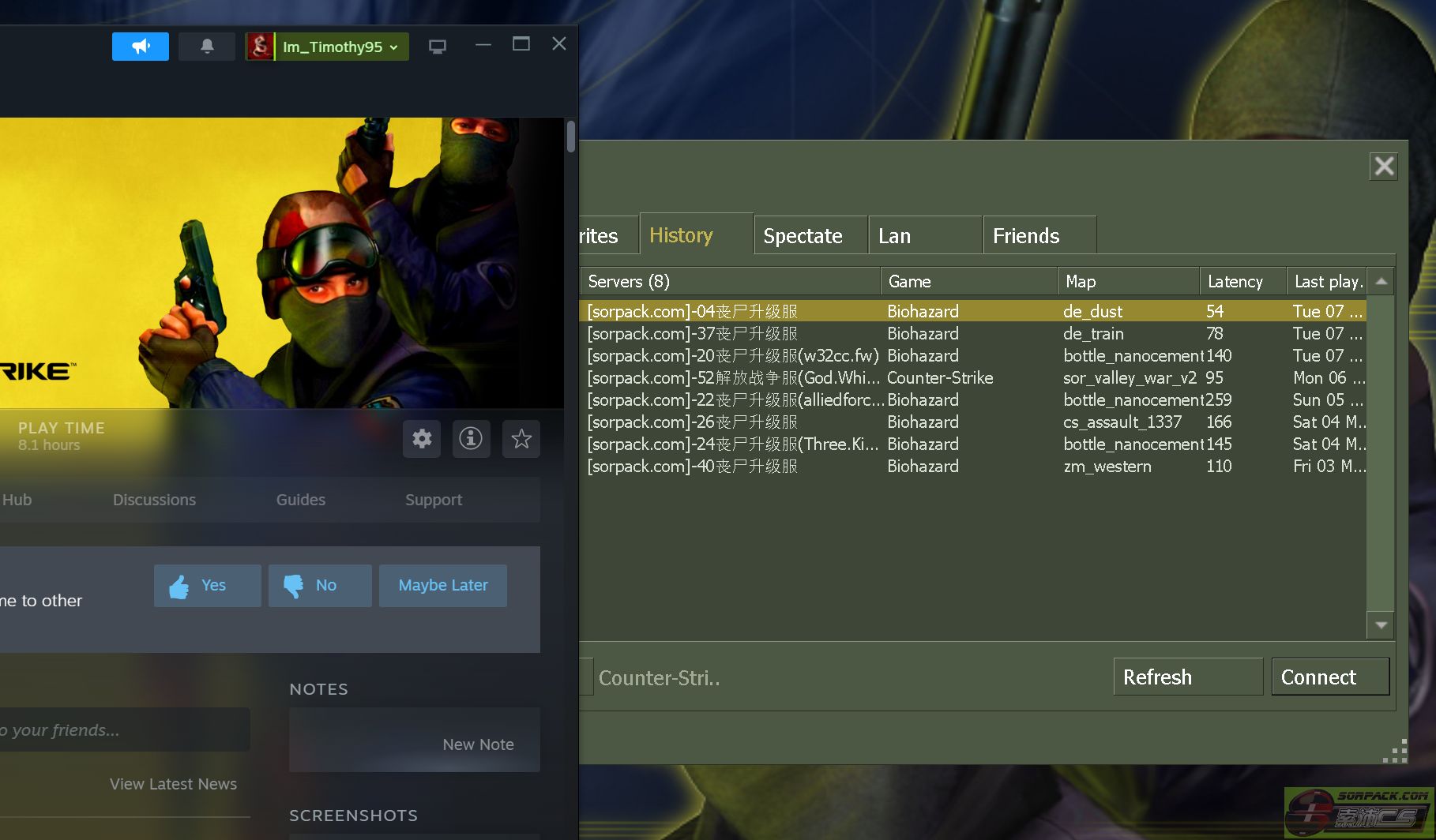Open the Support tab in Steam
The height and width of the screenshot is (840, 1436).
tap(434, 500)
